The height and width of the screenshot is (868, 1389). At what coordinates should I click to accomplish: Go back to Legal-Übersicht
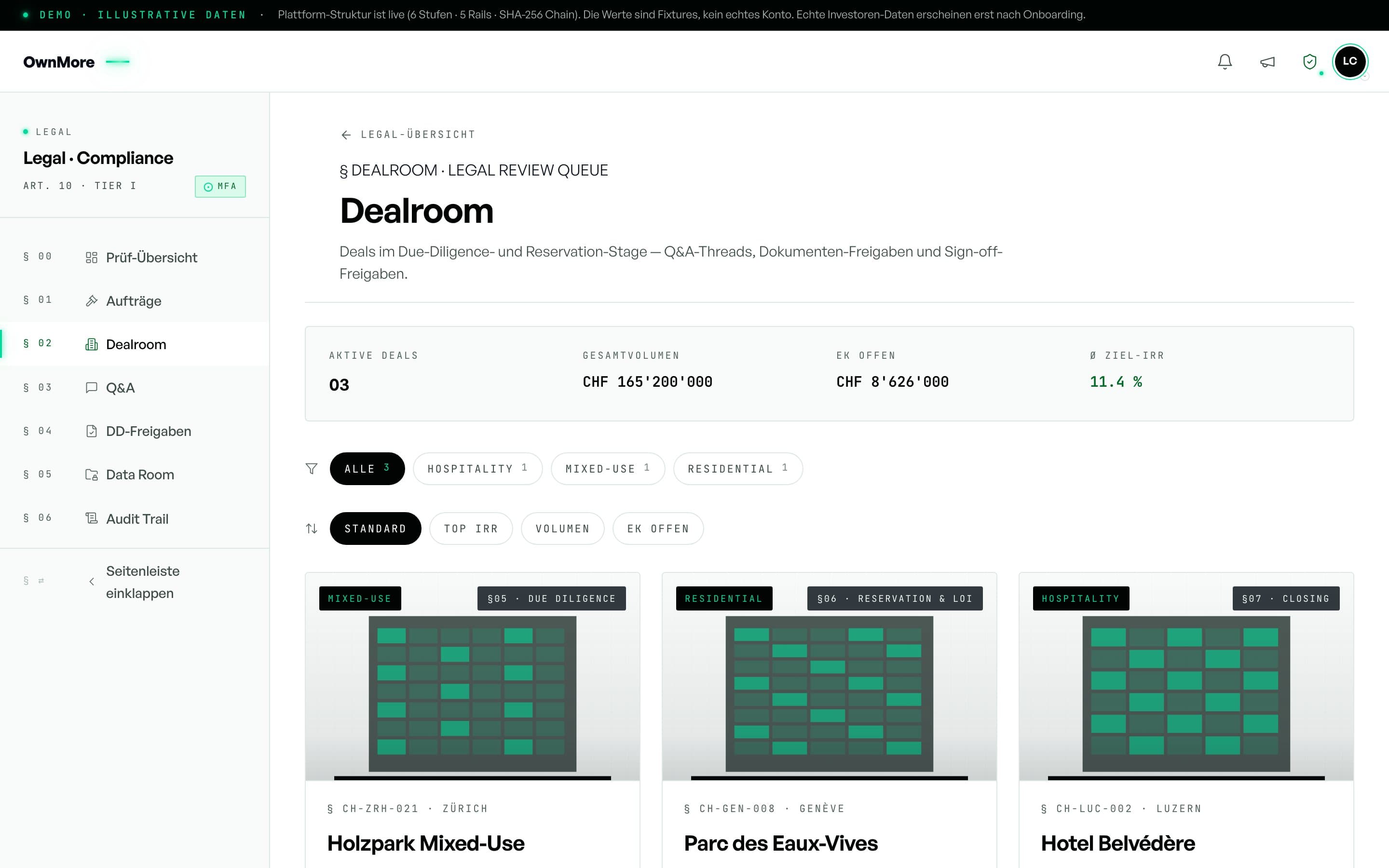point(408,135)
